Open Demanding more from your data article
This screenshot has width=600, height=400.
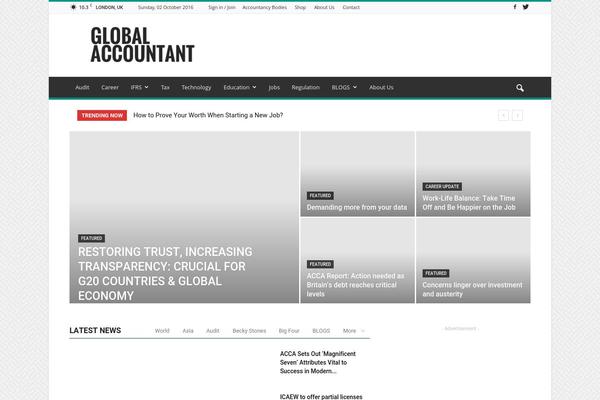(357, 207)
